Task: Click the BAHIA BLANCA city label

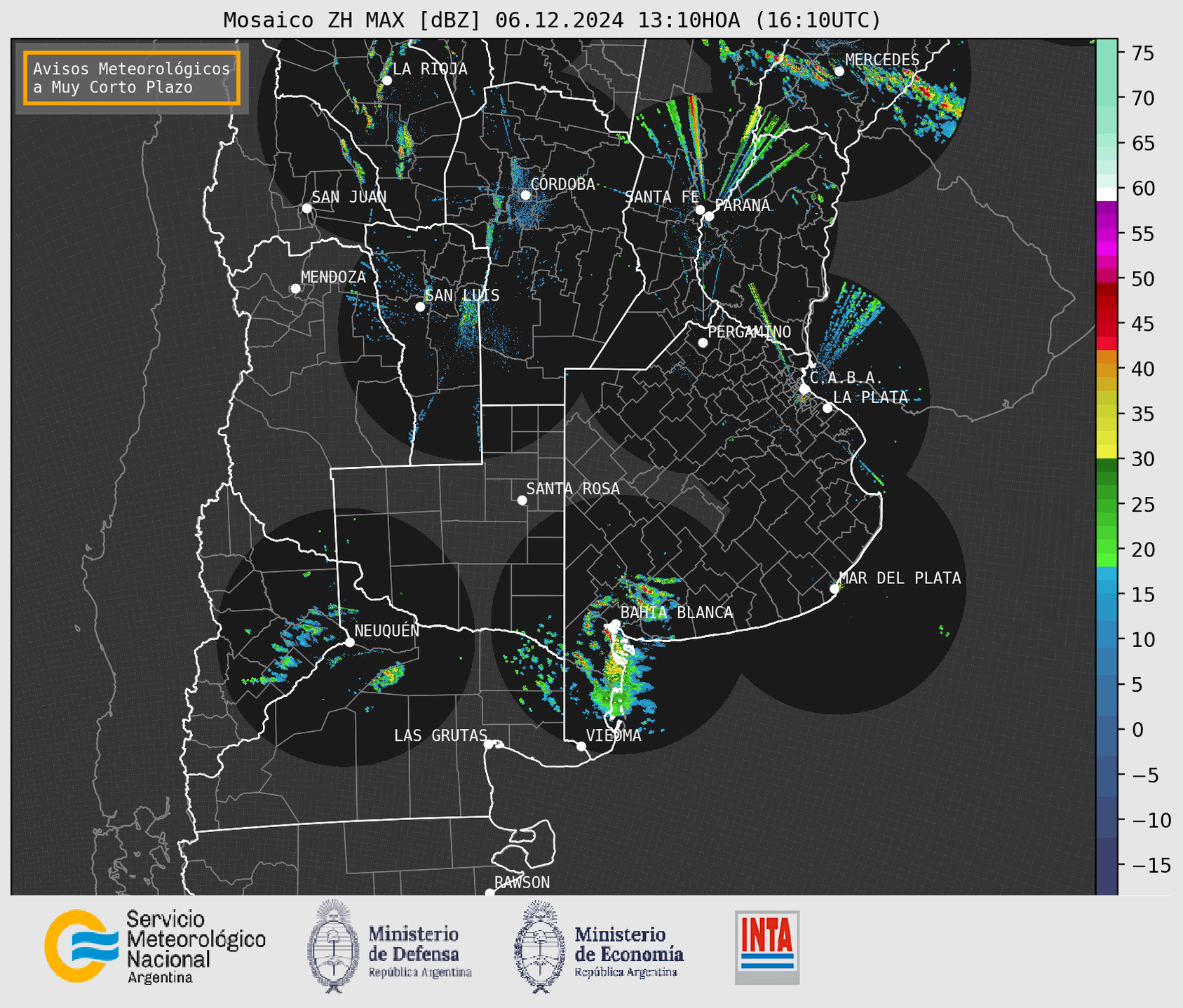Action: (677, 613)
